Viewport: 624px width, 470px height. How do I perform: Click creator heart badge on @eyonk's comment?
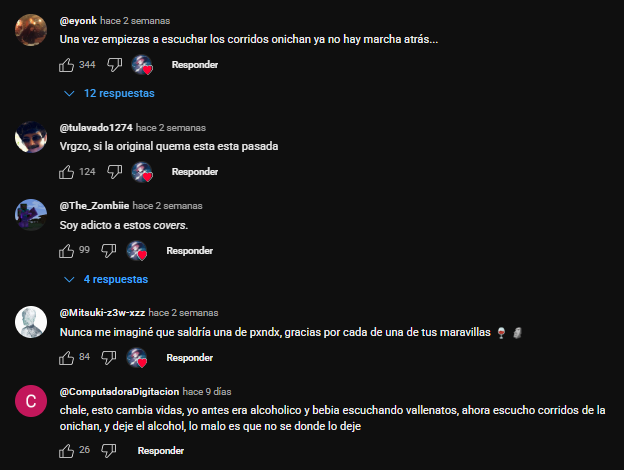[142, 65]
